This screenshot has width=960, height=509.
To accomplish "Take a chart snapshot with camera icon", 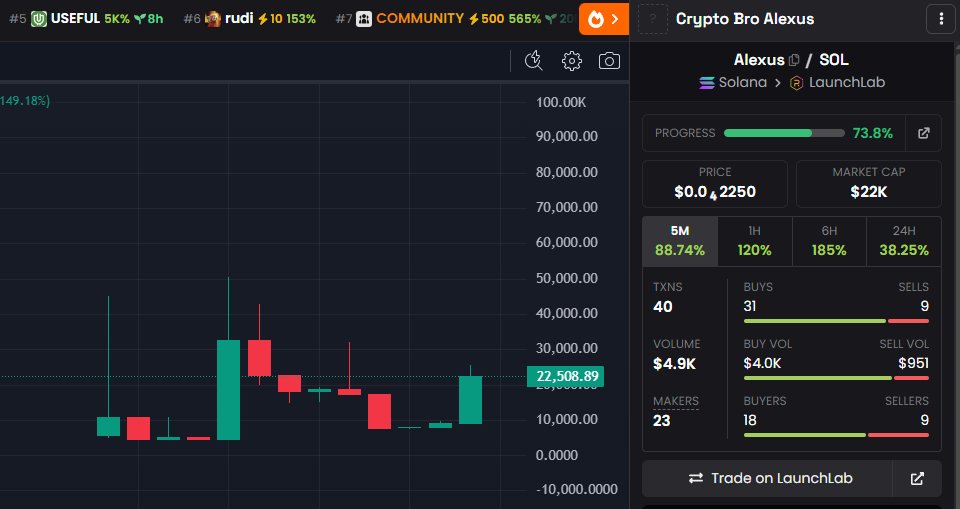I will 609,61.
